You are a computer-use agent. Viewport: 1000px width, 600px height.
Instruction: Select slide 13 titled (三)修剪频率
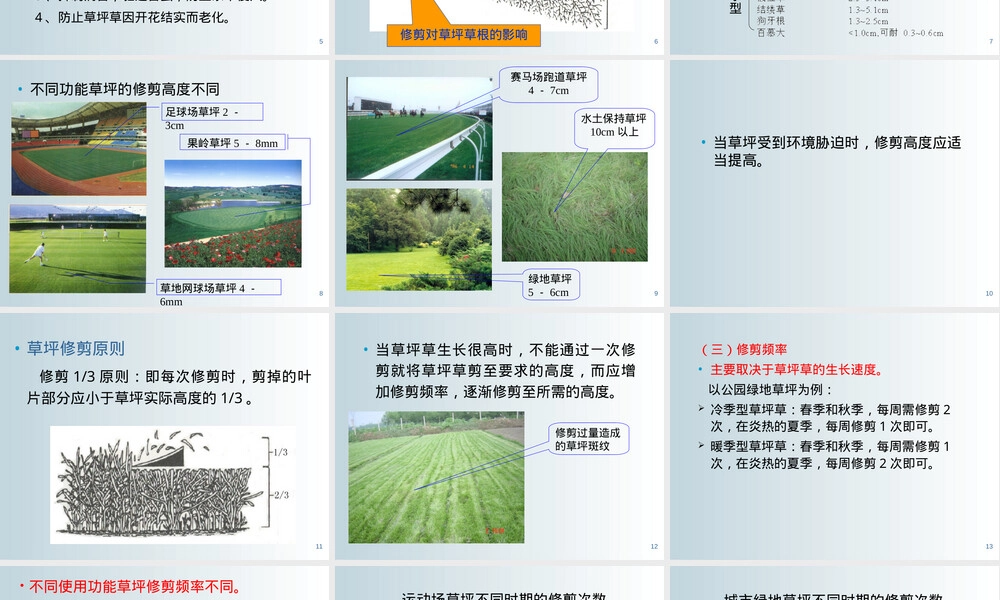(x=835, y=436)
